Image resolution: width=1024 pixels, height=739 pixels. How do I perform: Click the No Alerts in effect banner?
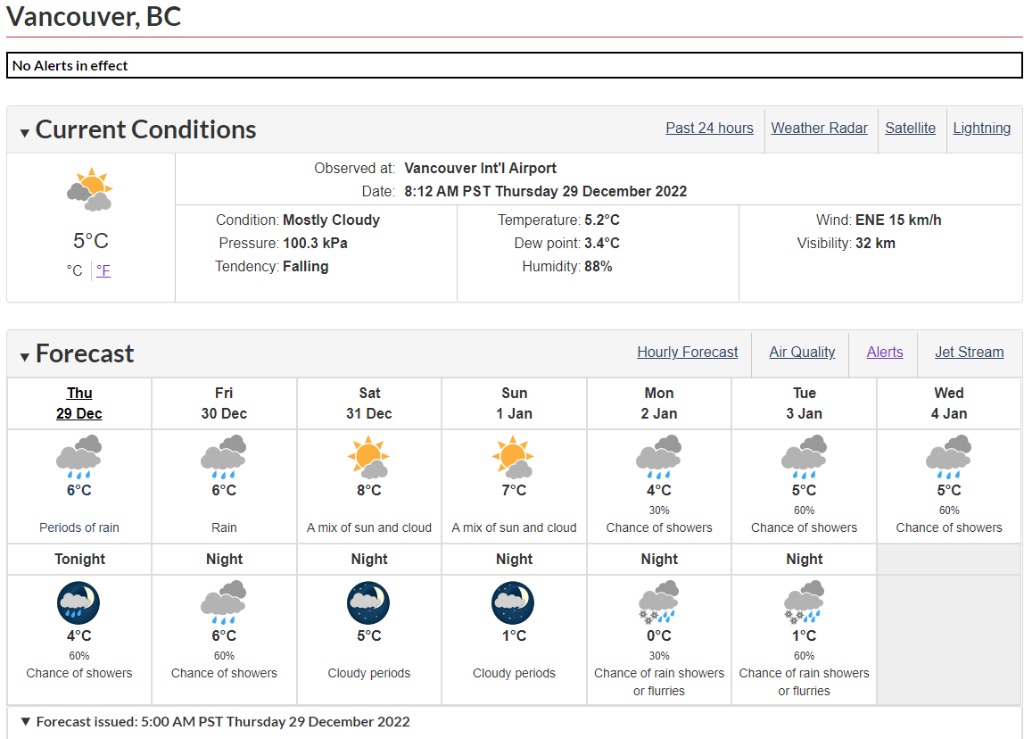pyautogui.click(x=514, y=66)
